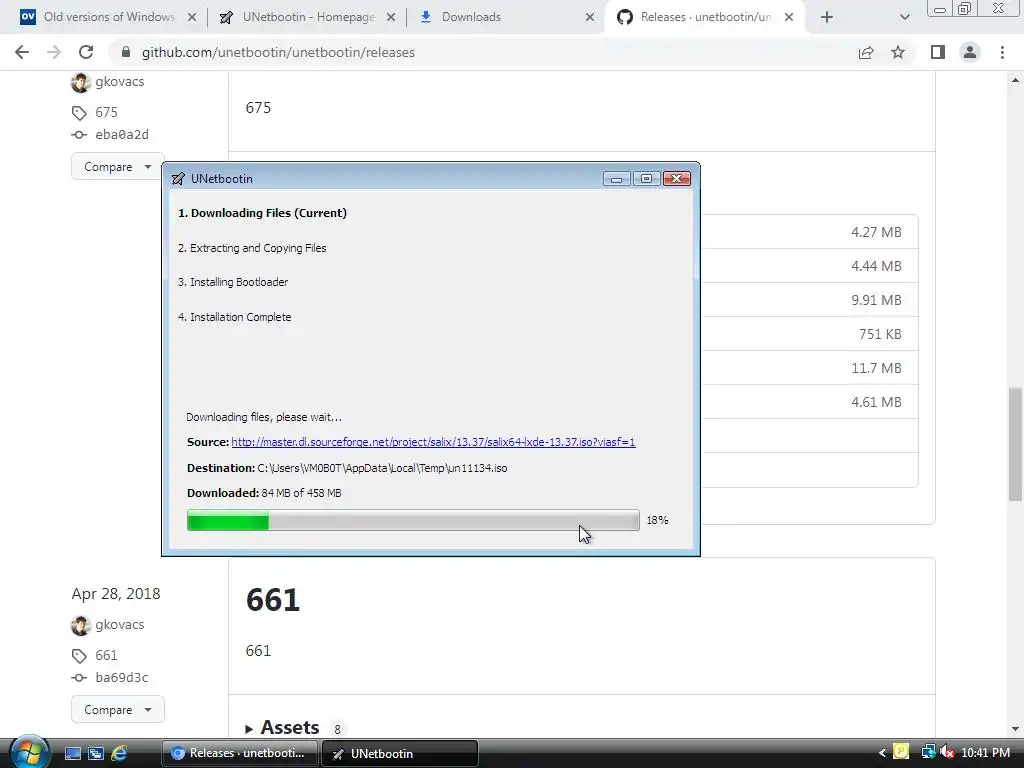The height and width of the screenshot is (768, 1024).
Task: Click the network tray icon
Action: [x=927, y=752]
